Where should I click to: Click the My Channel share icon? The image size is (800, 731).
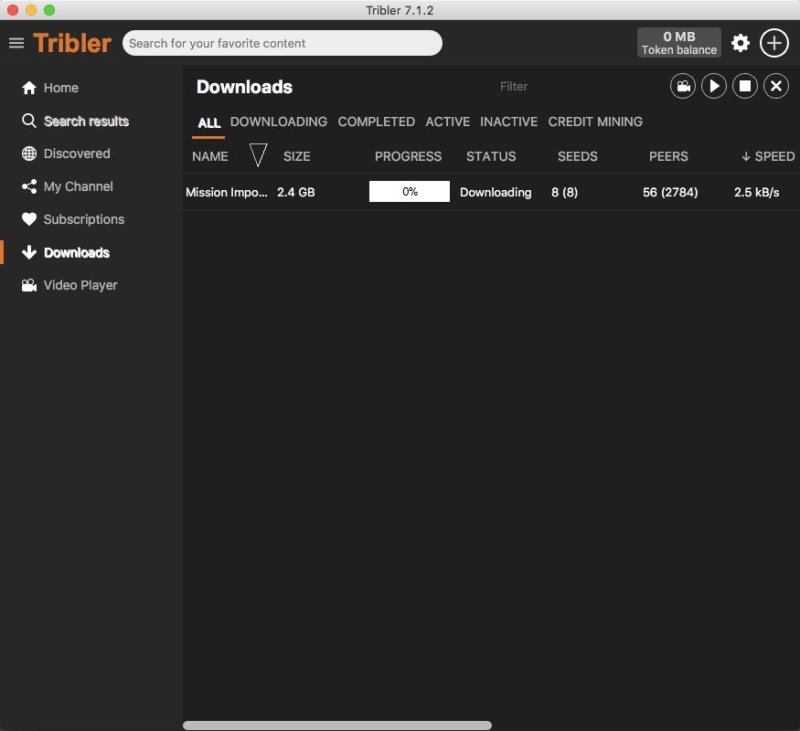click(29, 187)
